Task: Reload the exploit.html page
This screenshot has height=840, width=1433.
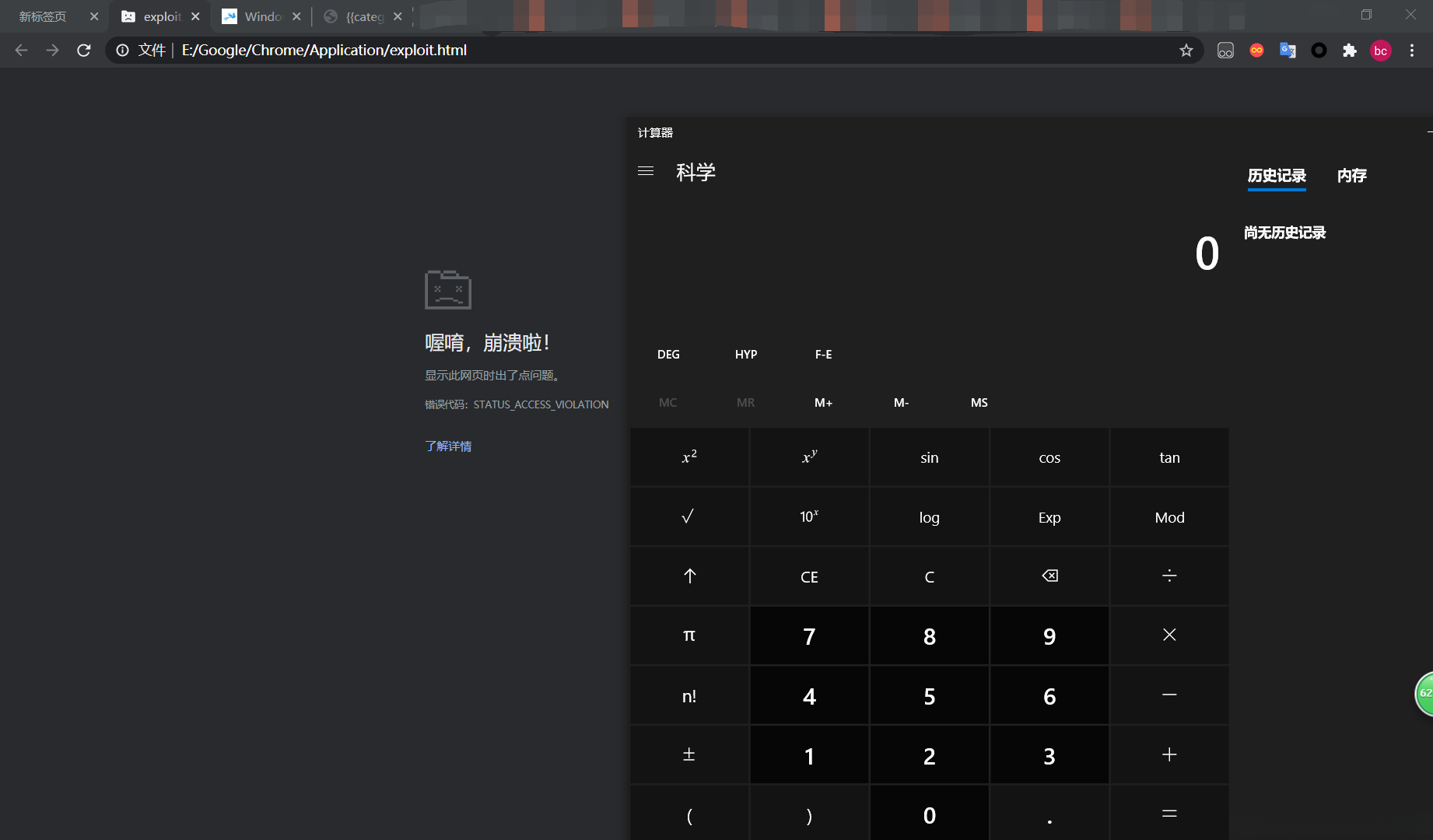Action: 84,51
